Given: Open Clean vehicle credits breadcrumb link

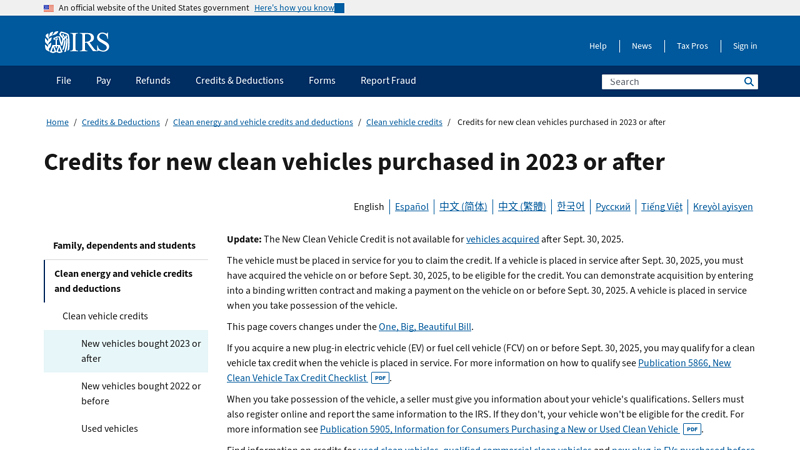Looking at the screenshot, I should coord(404,122).
